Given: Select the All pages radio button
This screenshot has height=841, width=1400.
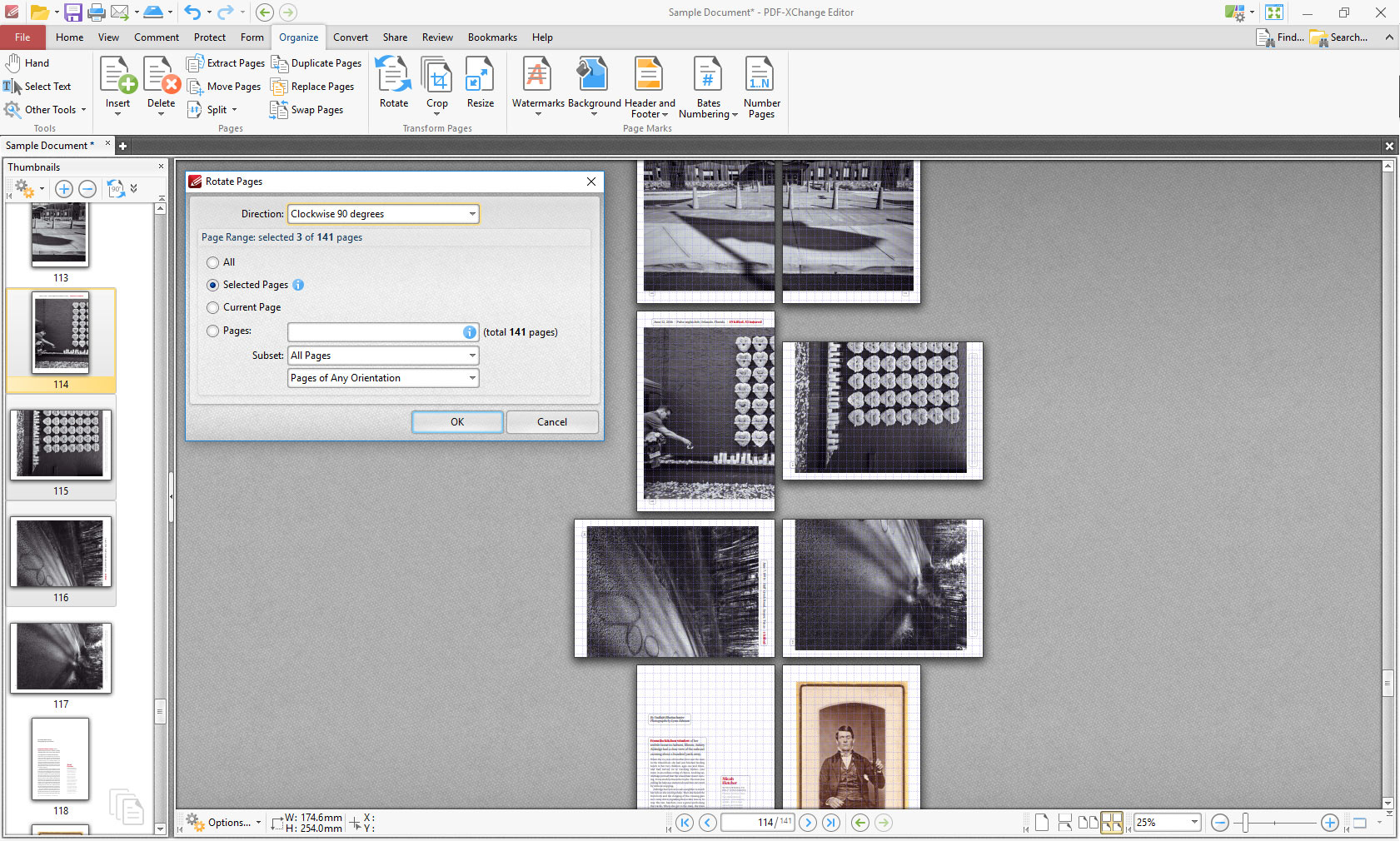Looking at the screenshot, I should [x=213, y=262].
